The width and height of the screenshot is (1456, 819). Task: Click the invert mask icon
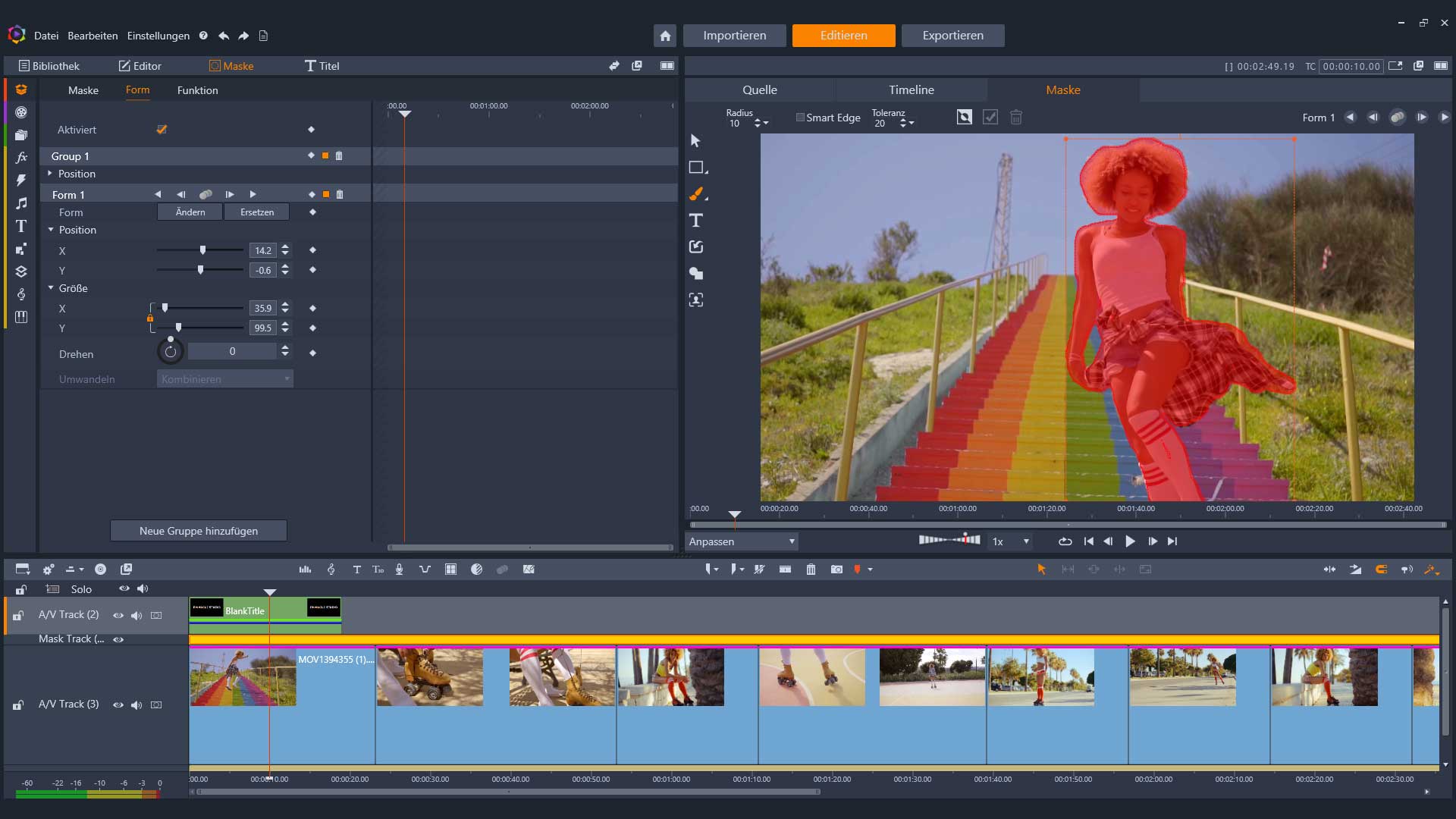coord(964,118)
